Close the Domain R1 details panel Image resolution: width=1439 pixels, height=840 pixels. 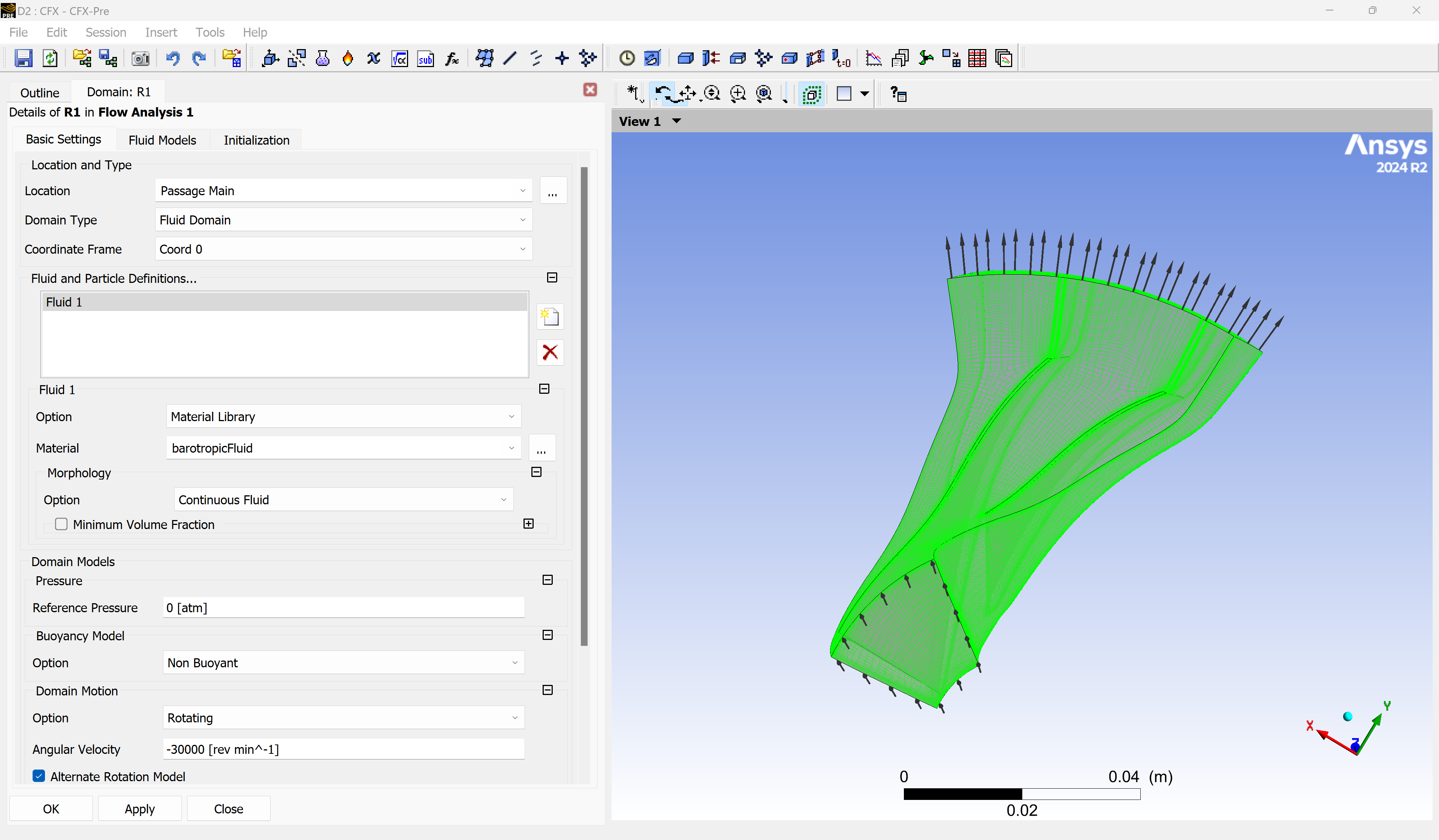point(590,90)
